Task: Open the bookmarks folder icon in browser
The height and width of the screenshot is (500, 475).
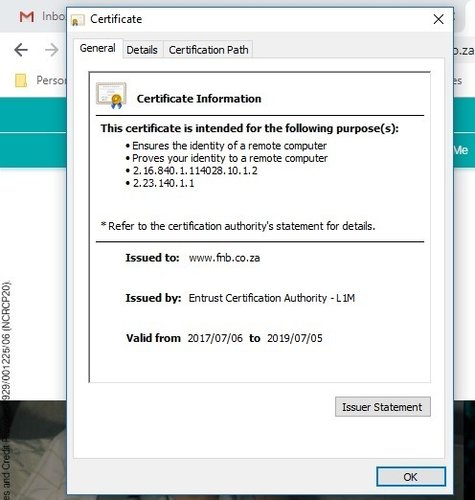Action: pyautogui.click(x=21, y=80)
